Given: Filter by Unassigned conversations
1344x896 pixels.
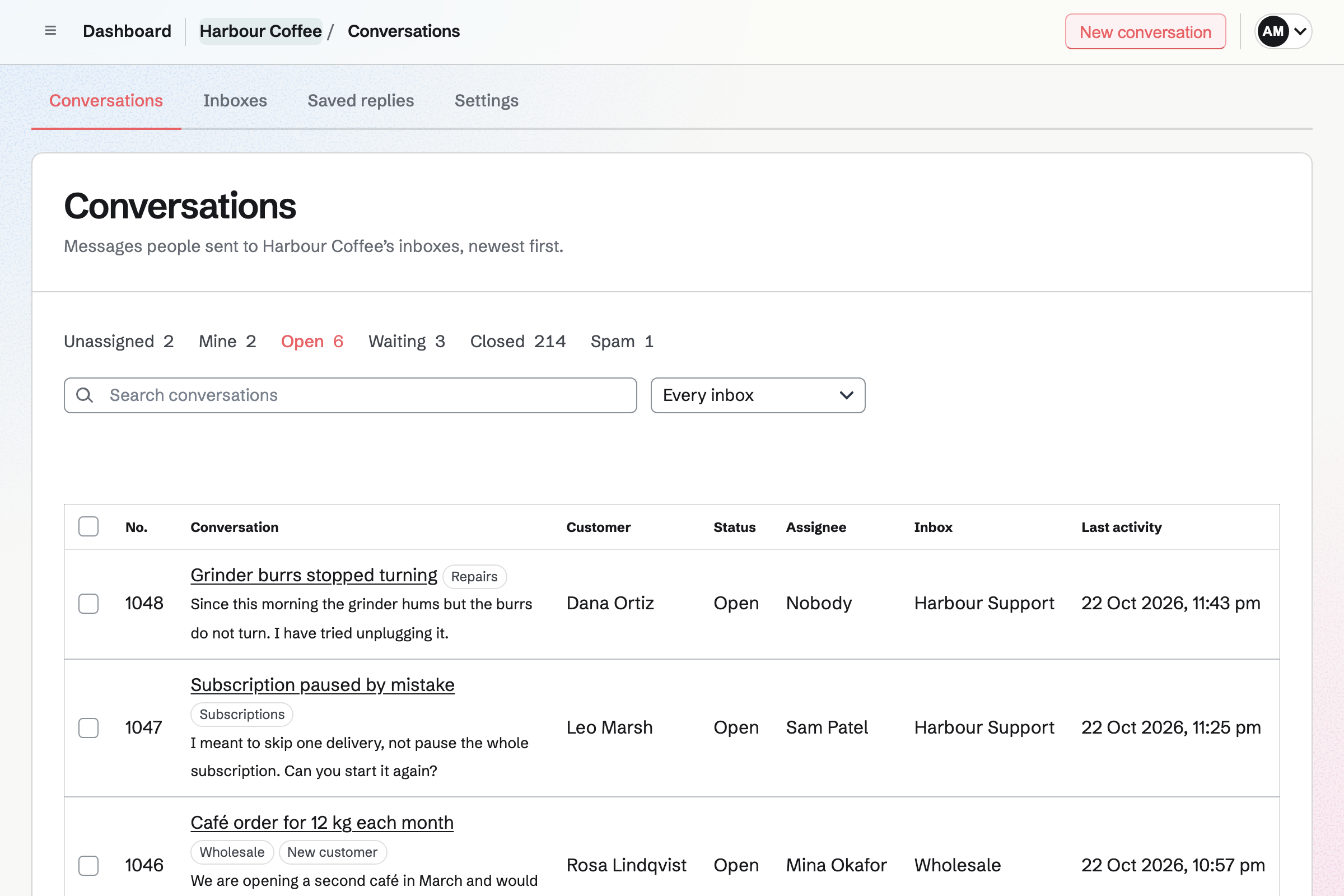Looking at the screenshot, I should tap(119, 341).
